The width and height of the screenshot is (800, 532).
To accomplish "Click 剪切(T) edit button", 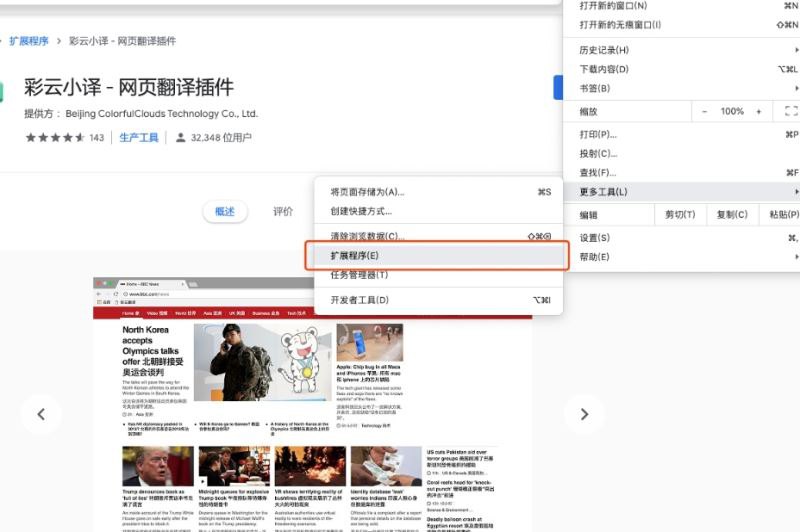I will click(680, 215).
